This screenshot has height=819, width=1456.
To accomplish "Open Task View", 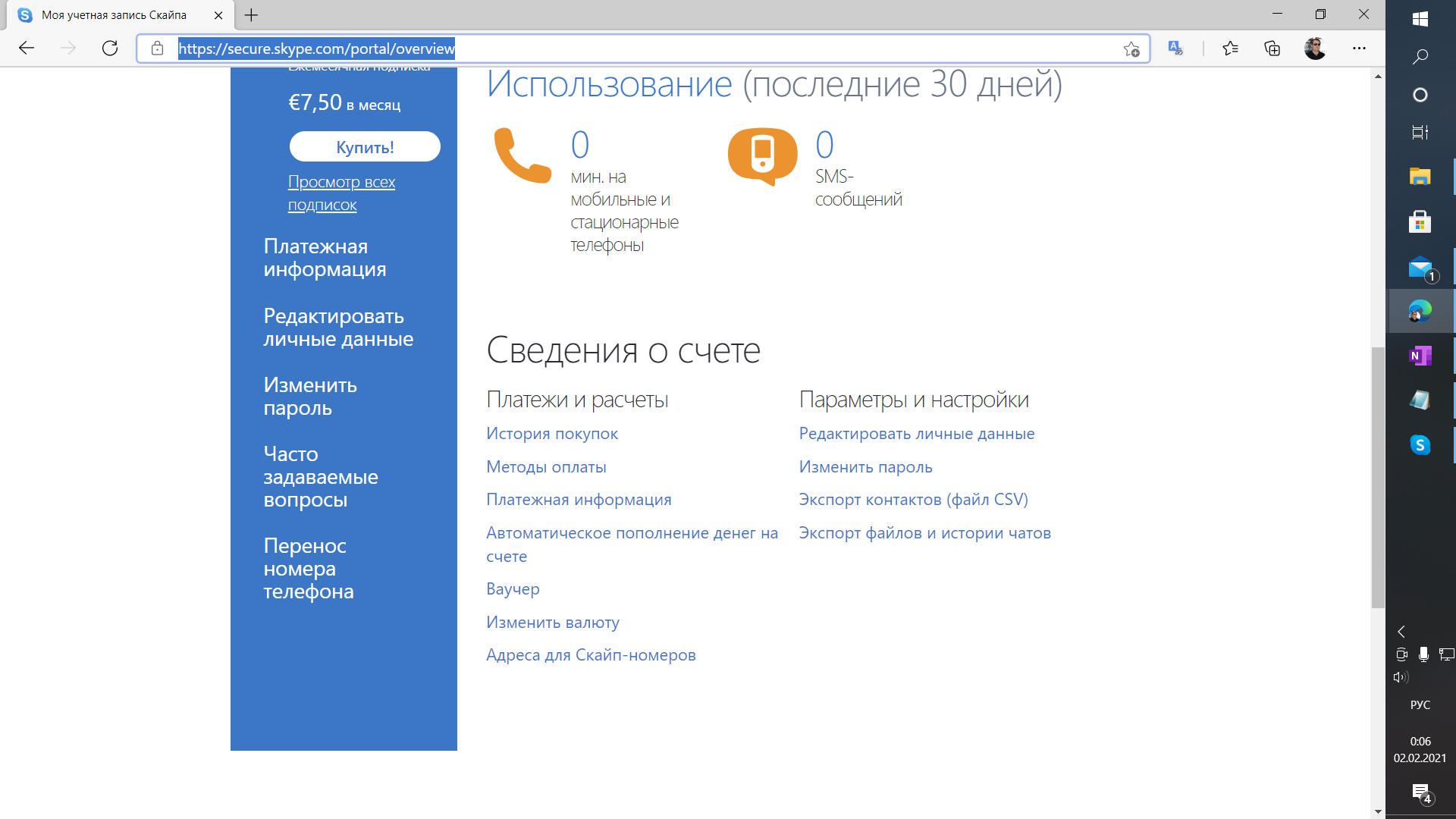I will click(x=1420, y=133).
